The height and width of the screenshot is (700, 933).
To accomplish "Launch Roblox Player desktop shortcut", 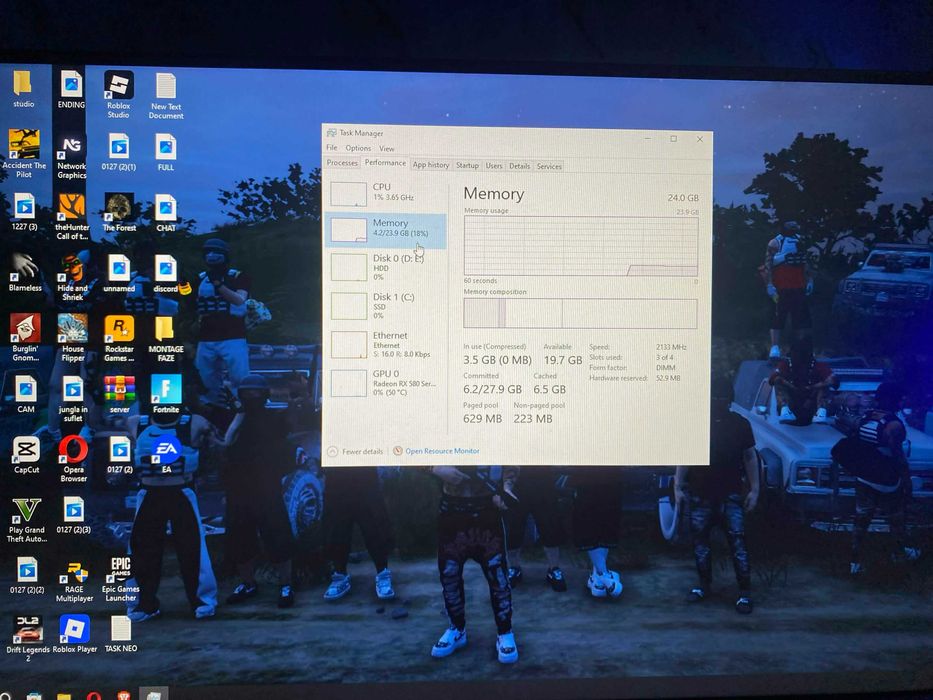I will (75, 635).
